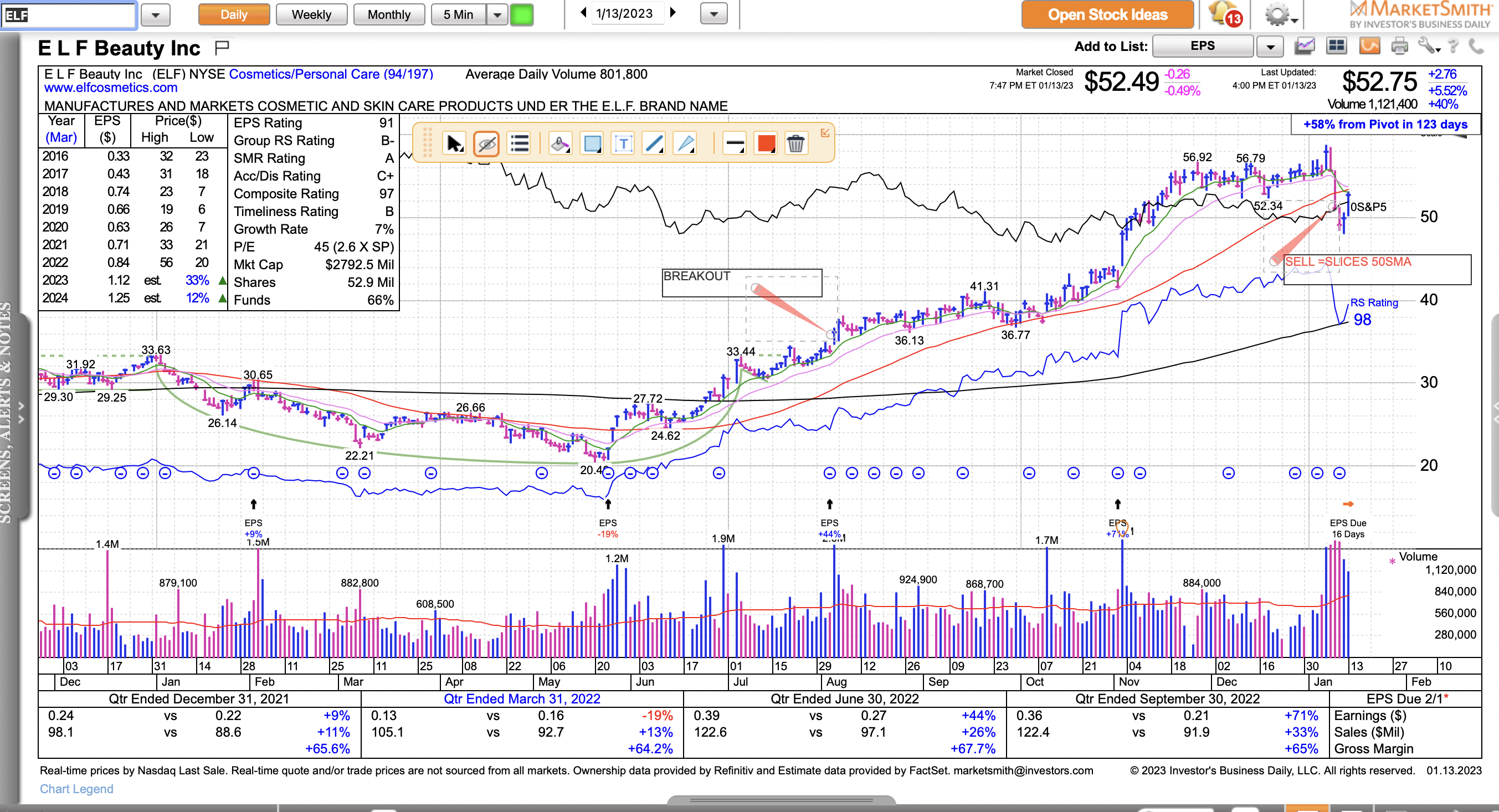Toggle the green real-time indicator square
This screenshot has width=1499, height=812.
521,14
